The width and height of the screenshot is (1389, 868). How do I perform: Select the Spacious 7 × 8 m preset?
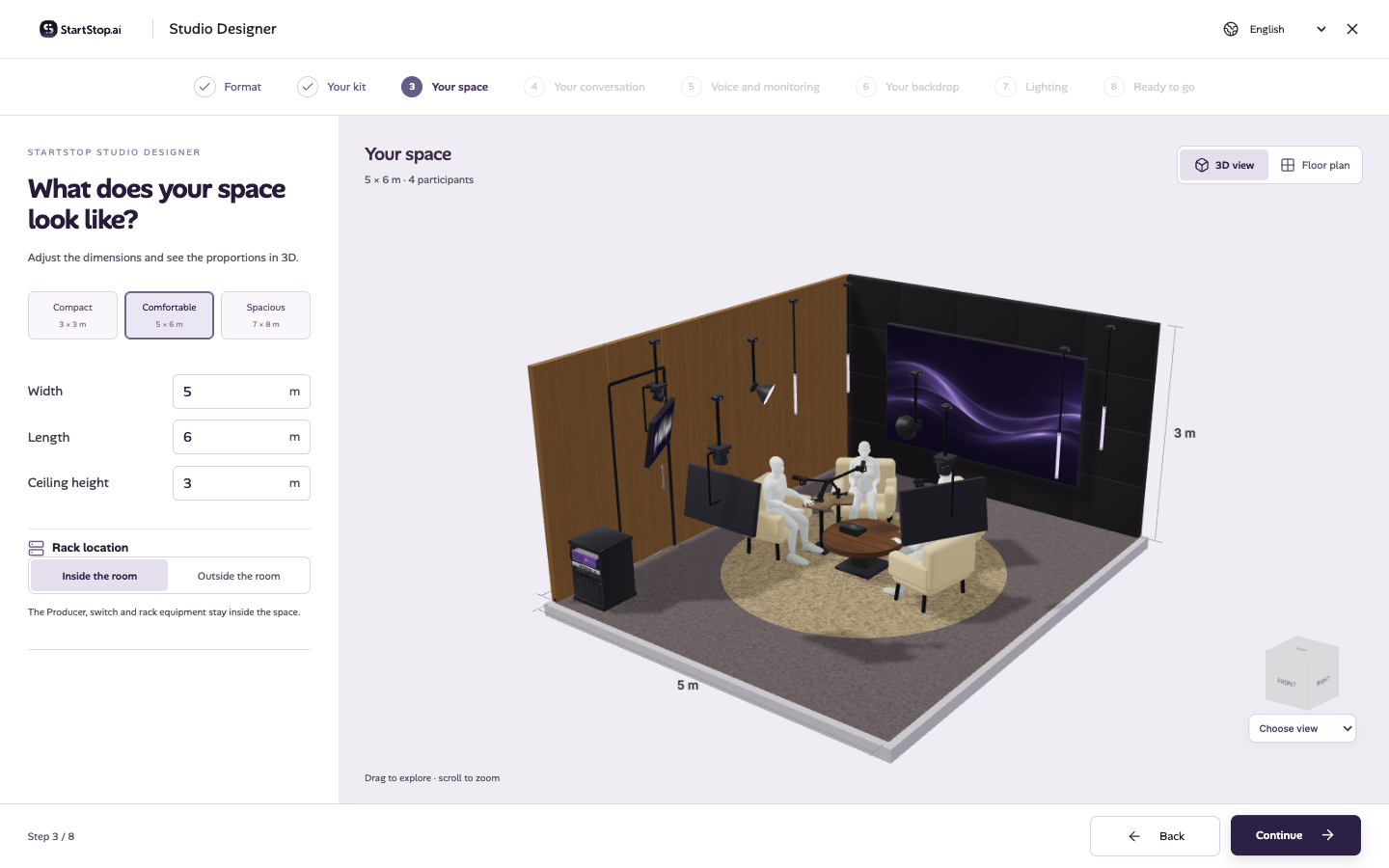click(x=265, y=315)
